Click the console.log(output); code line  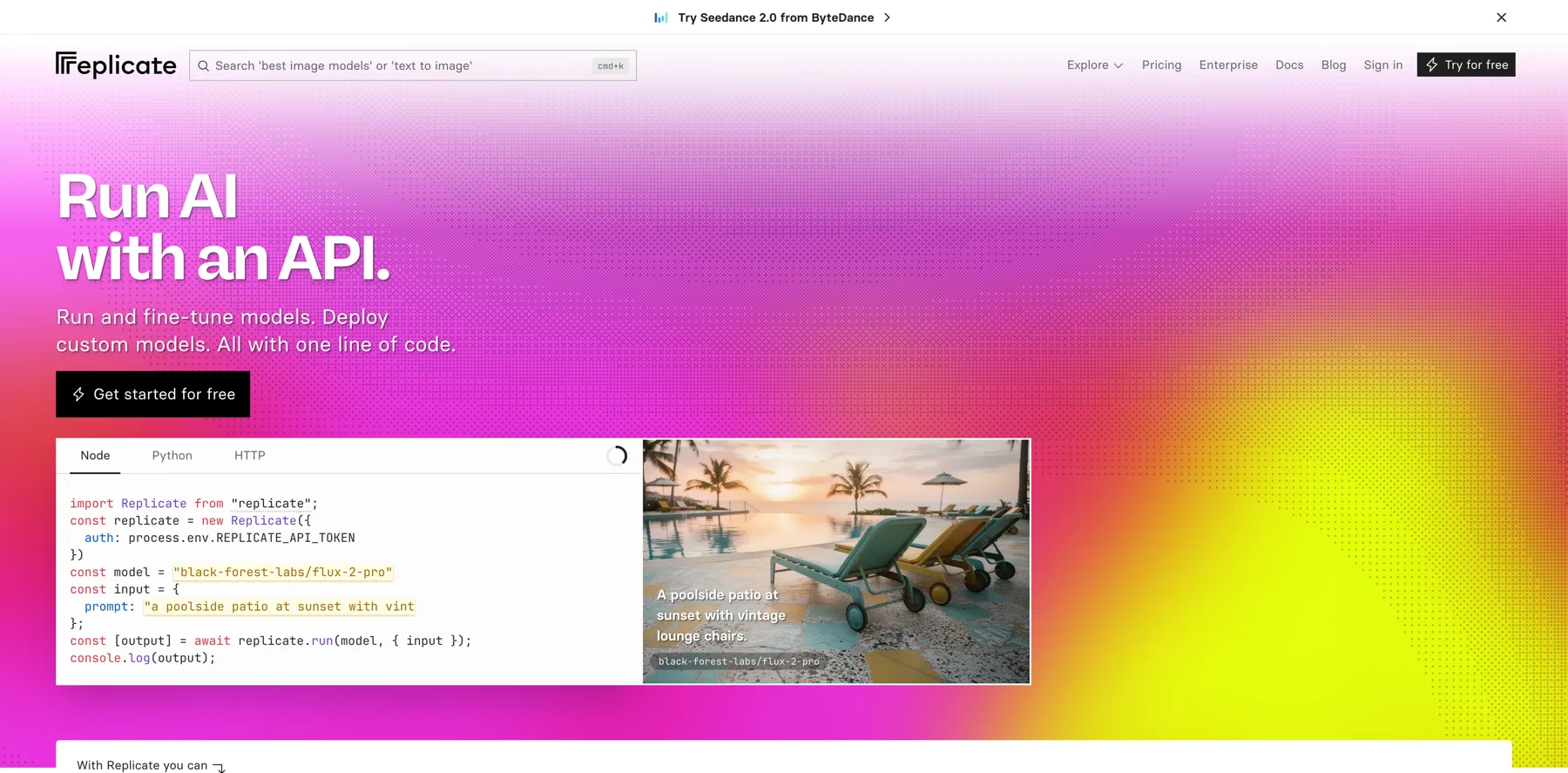click(x=143, y=658)
